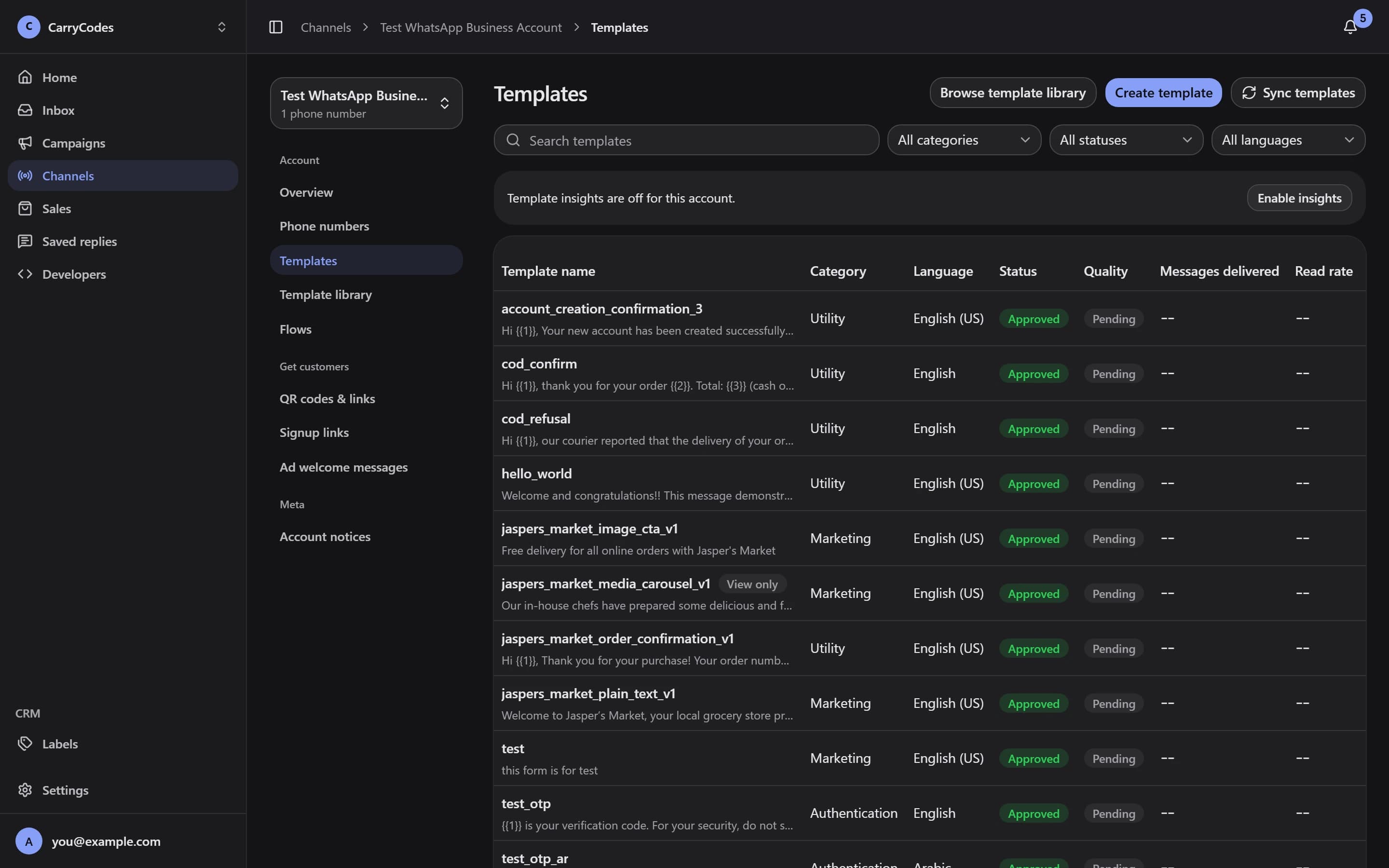Screen dimensions: 1389x868
Task: Click the Labels tag icon
Action: tap(25, 744)
